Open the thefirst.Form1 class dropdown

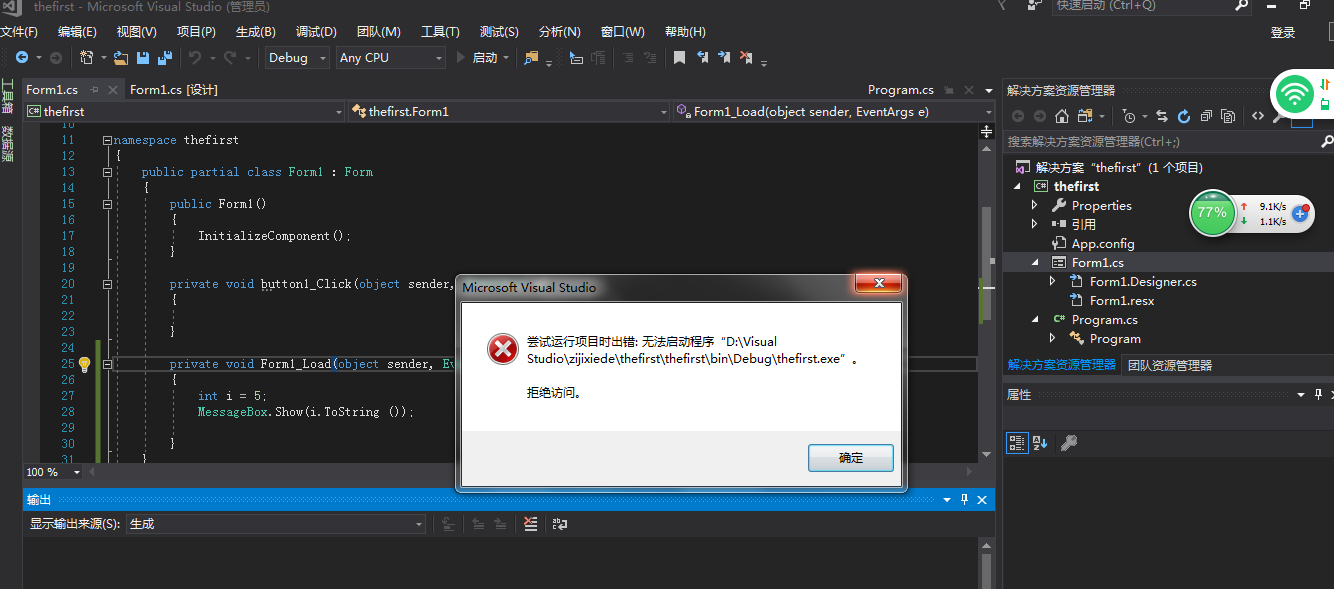pyautogui.click(x=508, y=112)
